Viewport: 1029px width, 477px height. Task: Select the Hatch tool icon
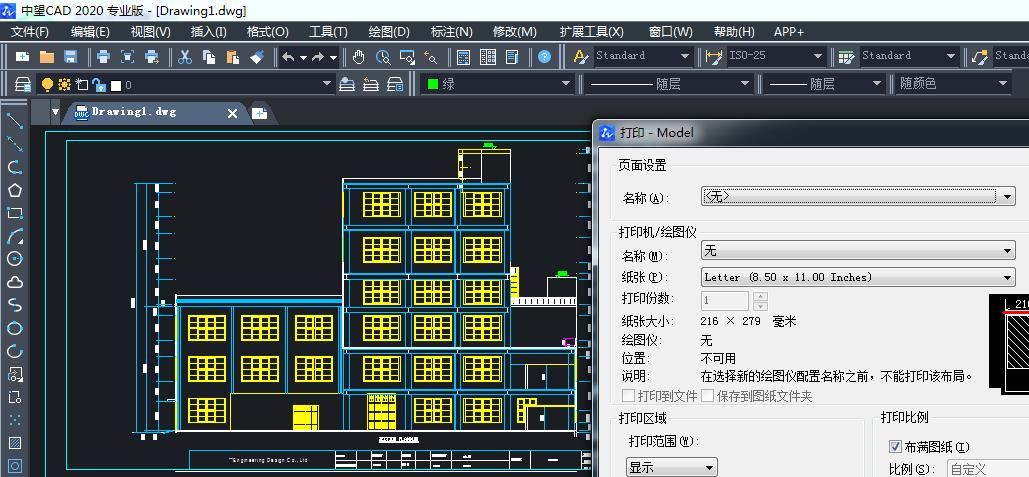pyautogui.click(x=14, y=442)
